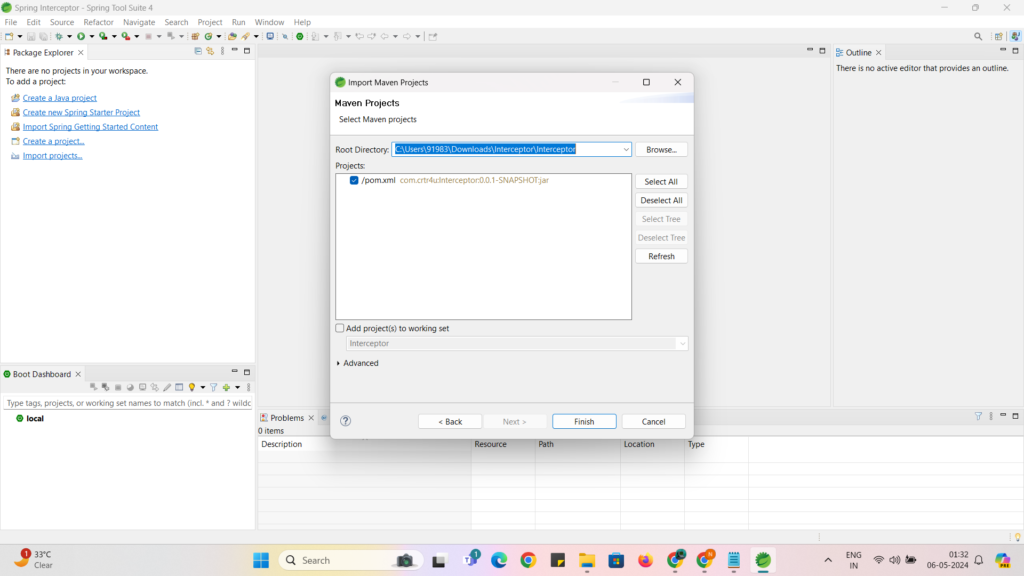Click the New Java Class toolbar icon
The width and height of the screenshot is (1024, 576).
click(208, 37)
